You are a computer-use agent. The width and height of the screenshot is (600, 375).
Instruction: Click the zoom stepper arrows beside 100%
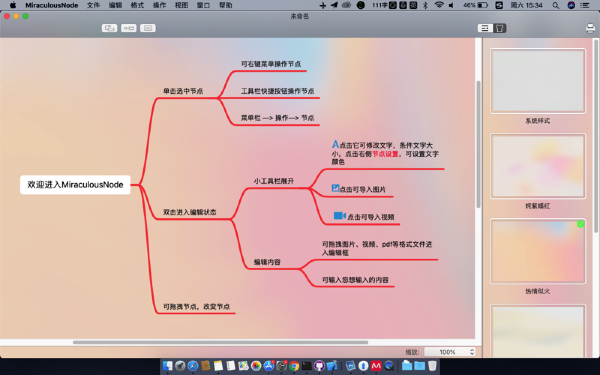472,352
